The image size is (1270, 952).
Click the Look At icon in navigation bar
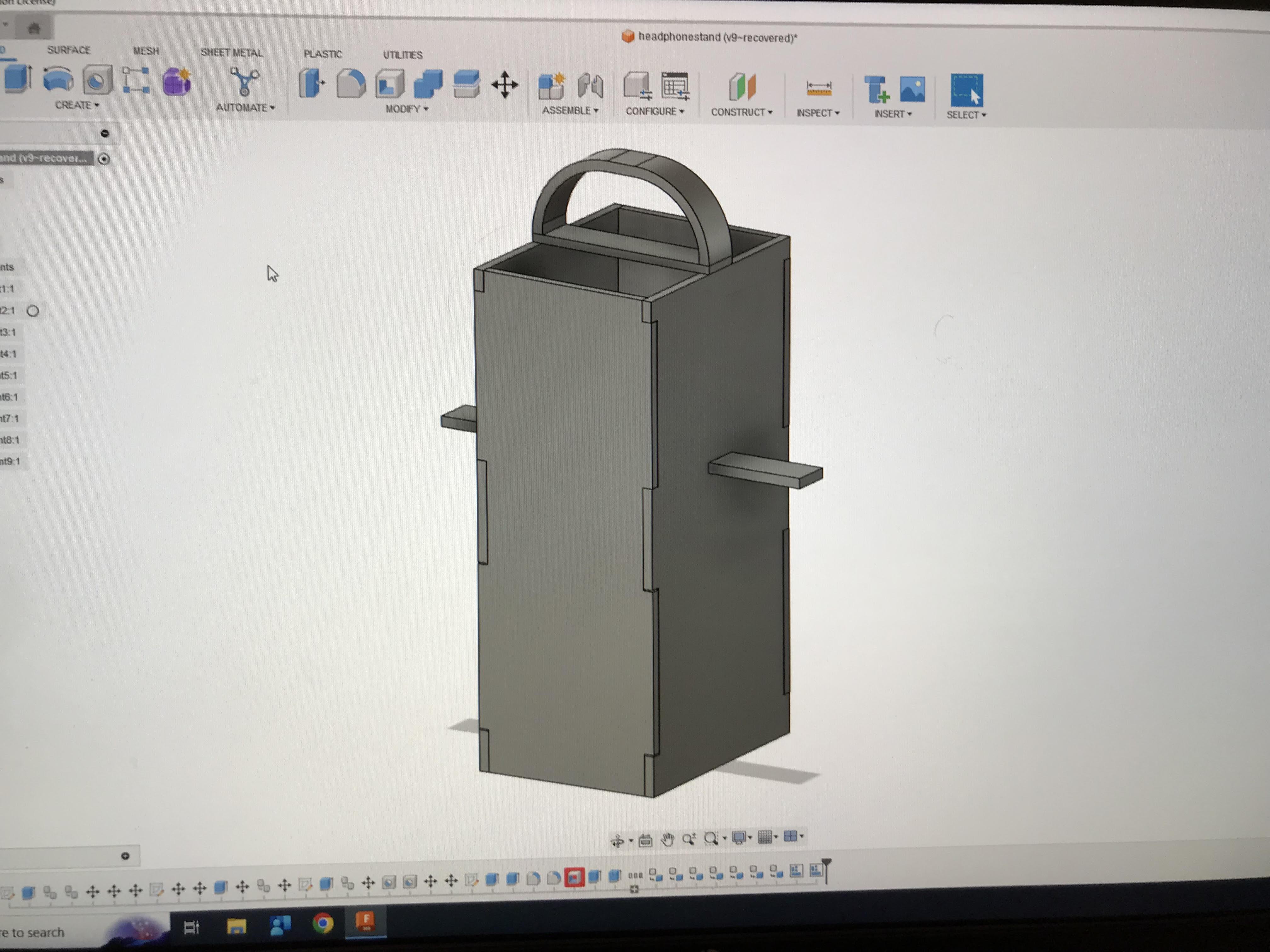point(645,841)
